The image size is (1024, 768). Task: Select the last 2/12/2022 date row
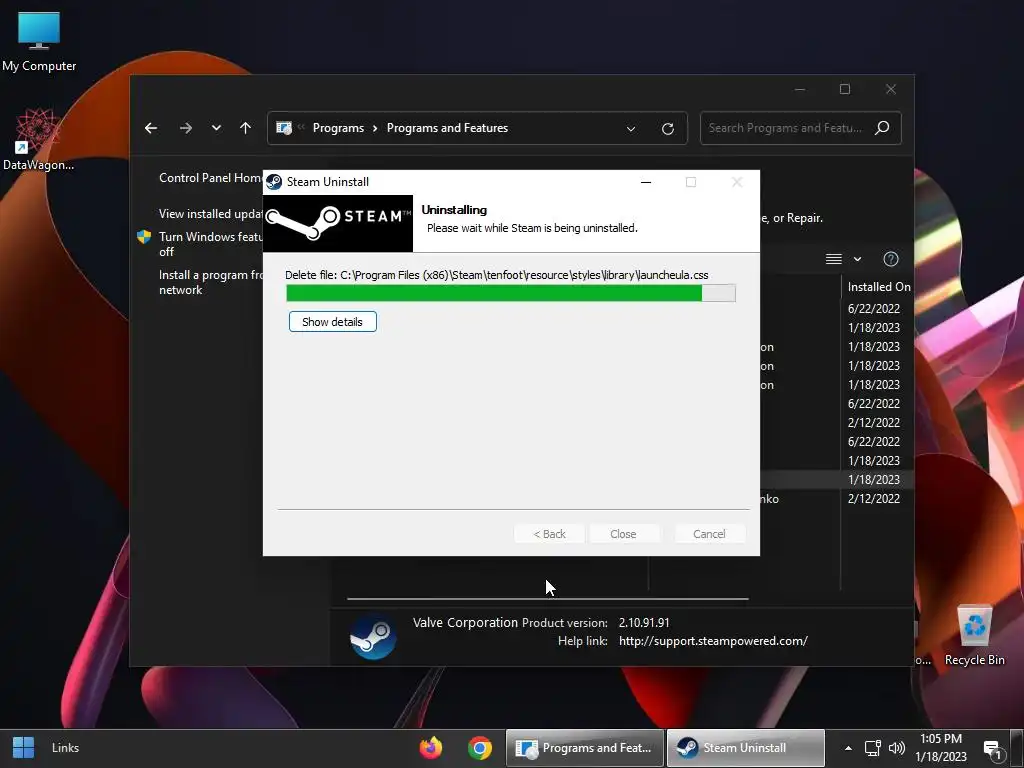click(874, 499)
